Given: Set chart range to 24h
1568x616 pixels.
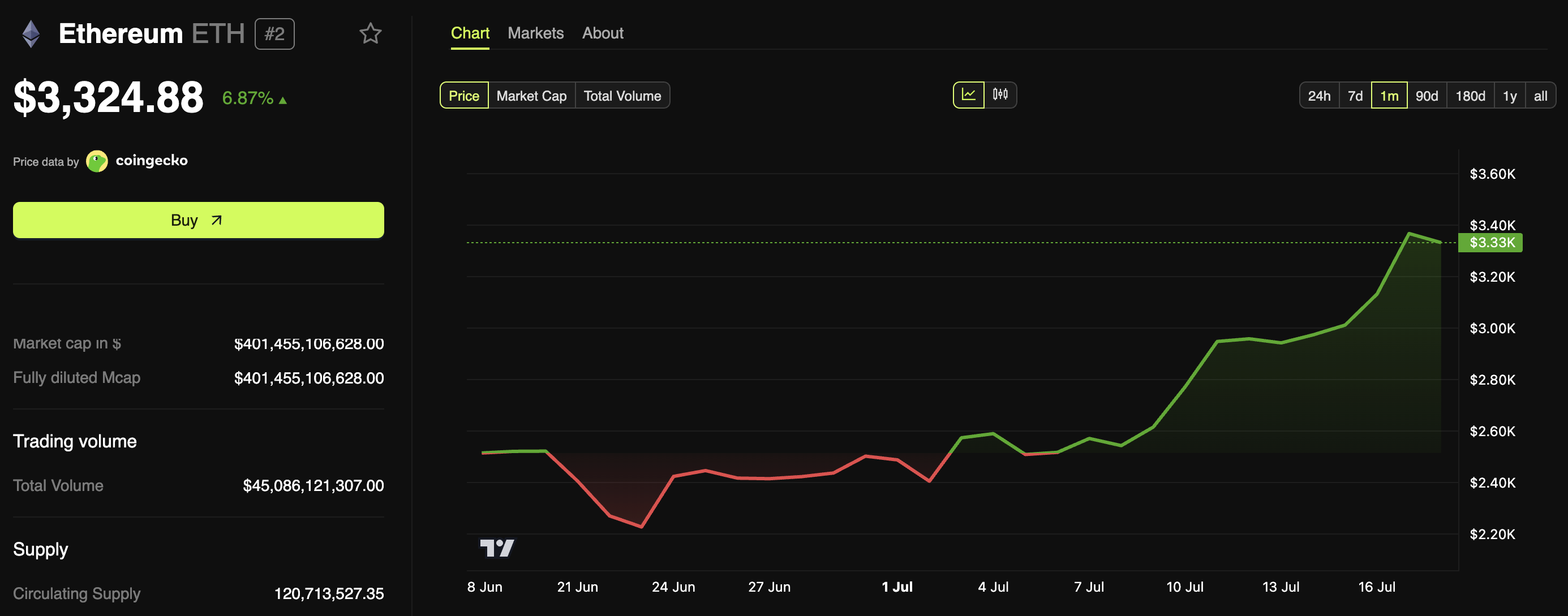Looking at the screenshot, I should (x=1318, y=96).
